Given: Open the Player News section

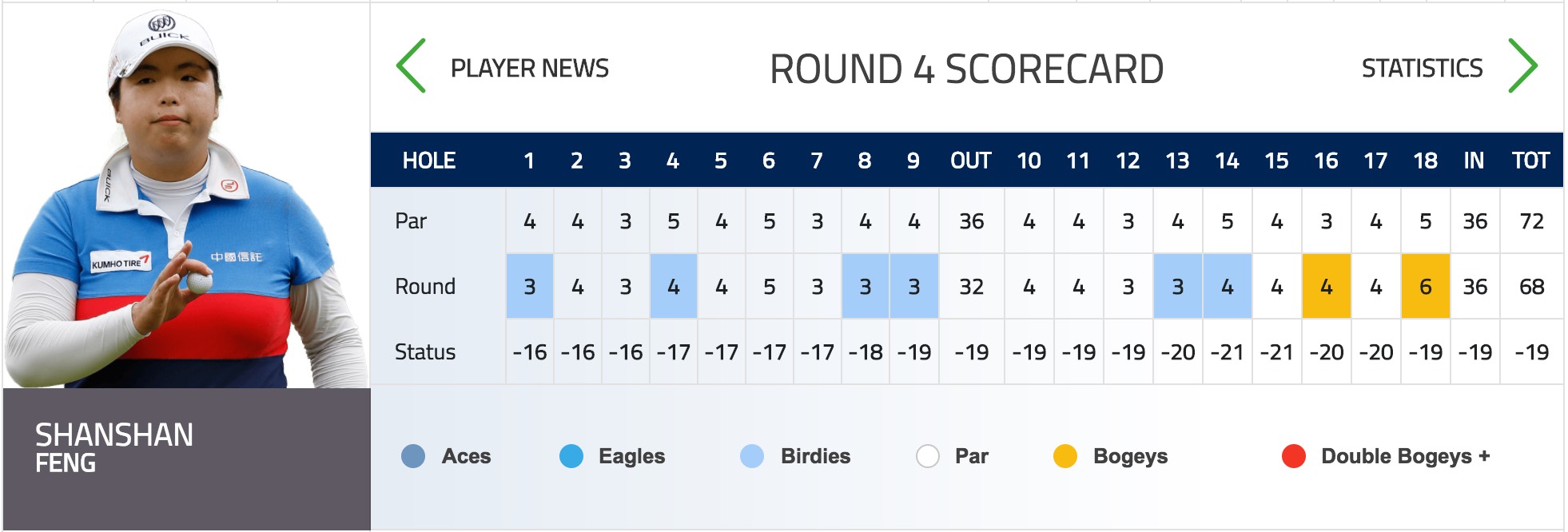Looking at the screenshot, I should click(529, 68).
